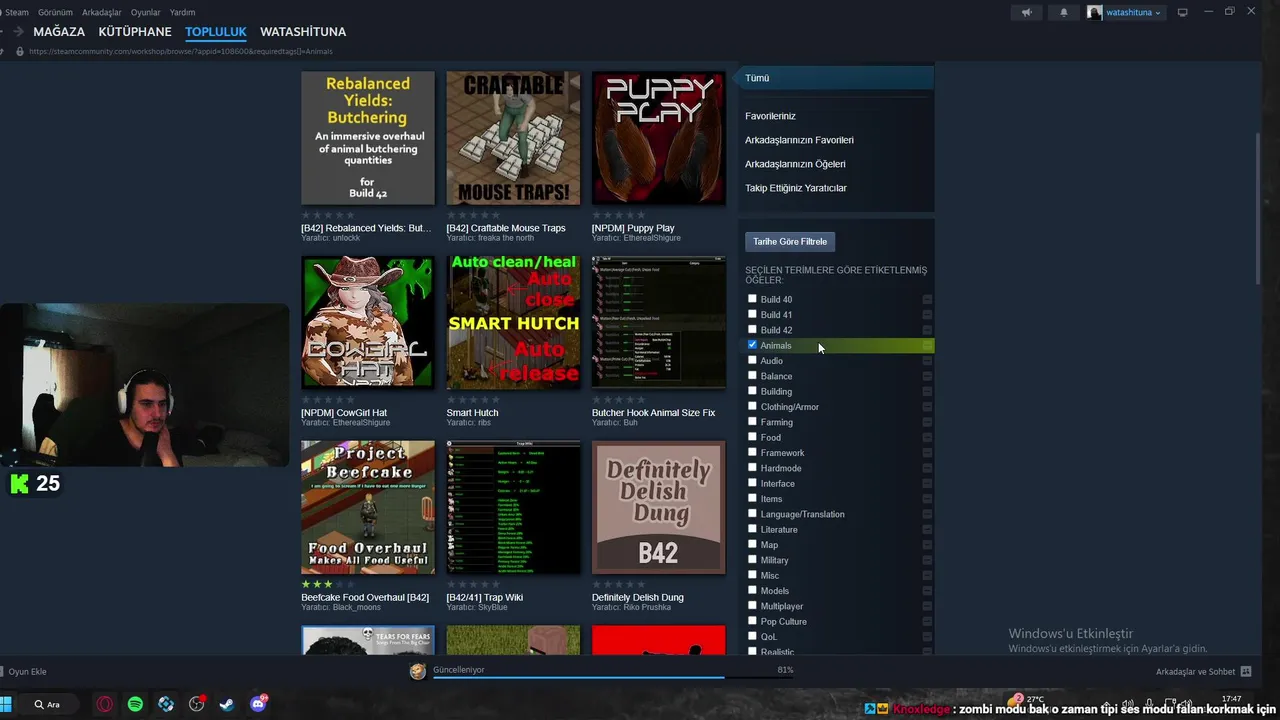Go to the KÜTÜPHANE tab
Image resolution: width=1280 pixels, height=720 pixels.
tap(135, 32)
